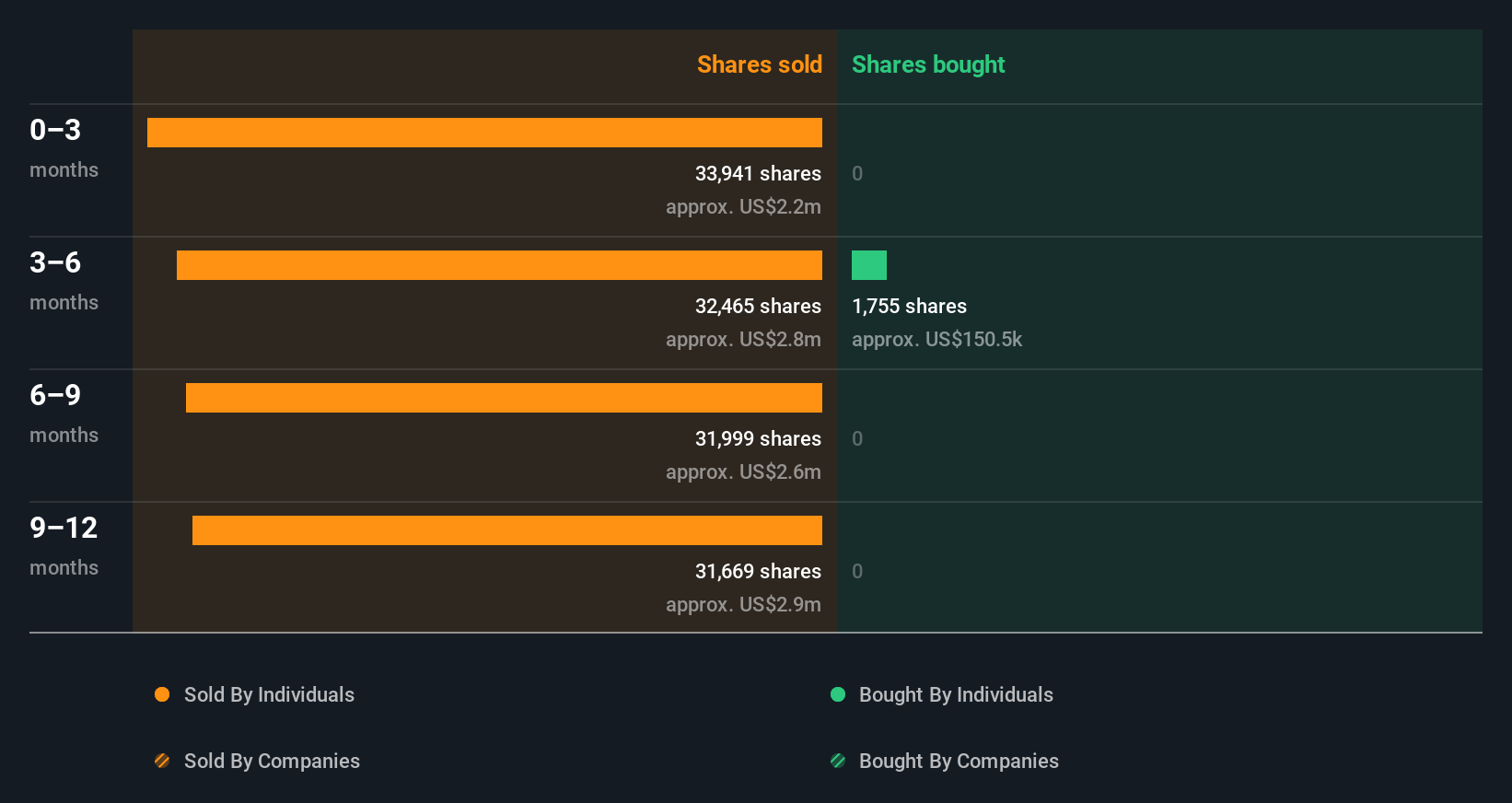The image size is (1512, 803).
Task: Click the striped Sold By Companies legend icon
Action: coord(162,761)
